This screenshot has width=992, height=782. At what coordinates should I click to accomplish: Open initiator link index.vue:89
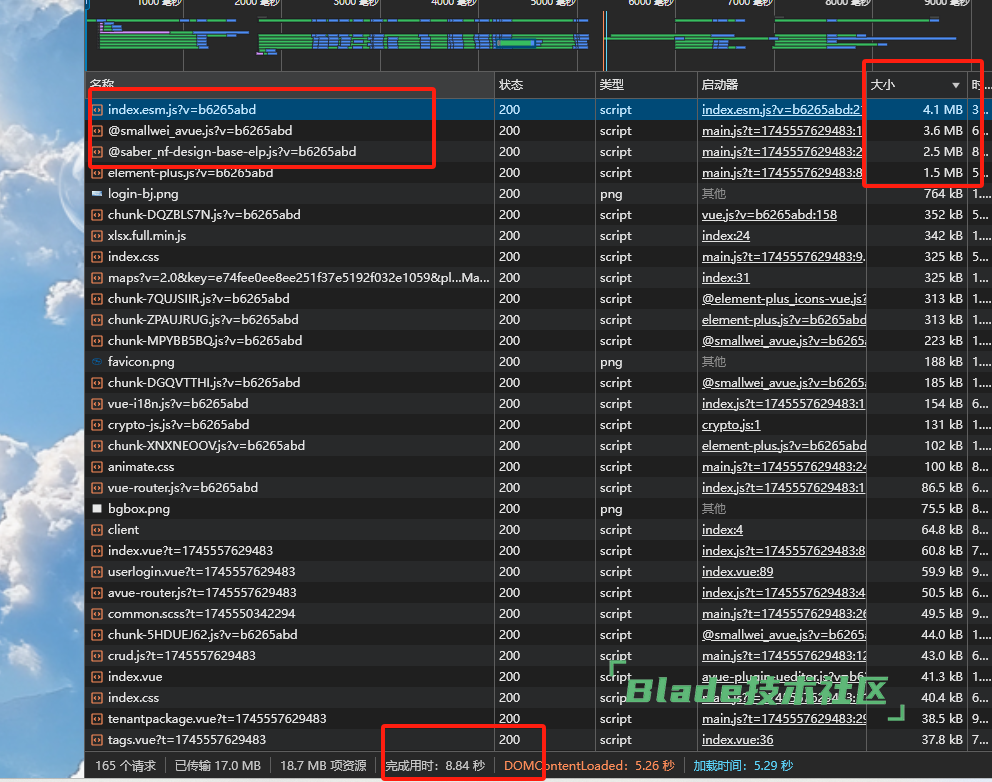[737, 572]
